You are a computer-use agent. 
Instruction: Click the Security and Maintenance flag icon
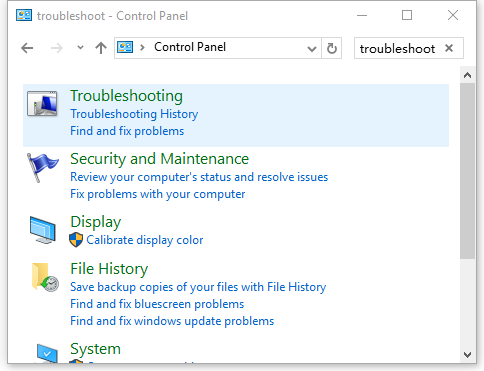coord(42,168)
